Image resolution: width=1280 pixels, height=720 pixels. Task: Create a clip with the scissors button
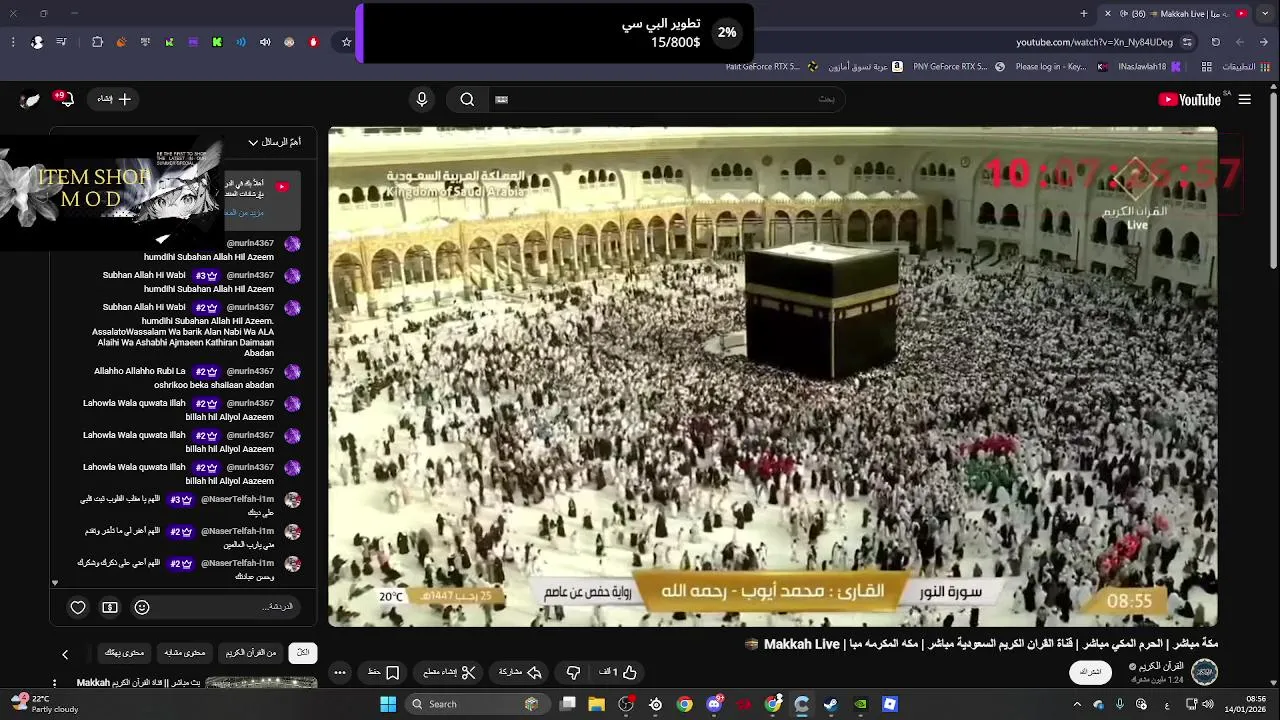(x=449, y=672)
